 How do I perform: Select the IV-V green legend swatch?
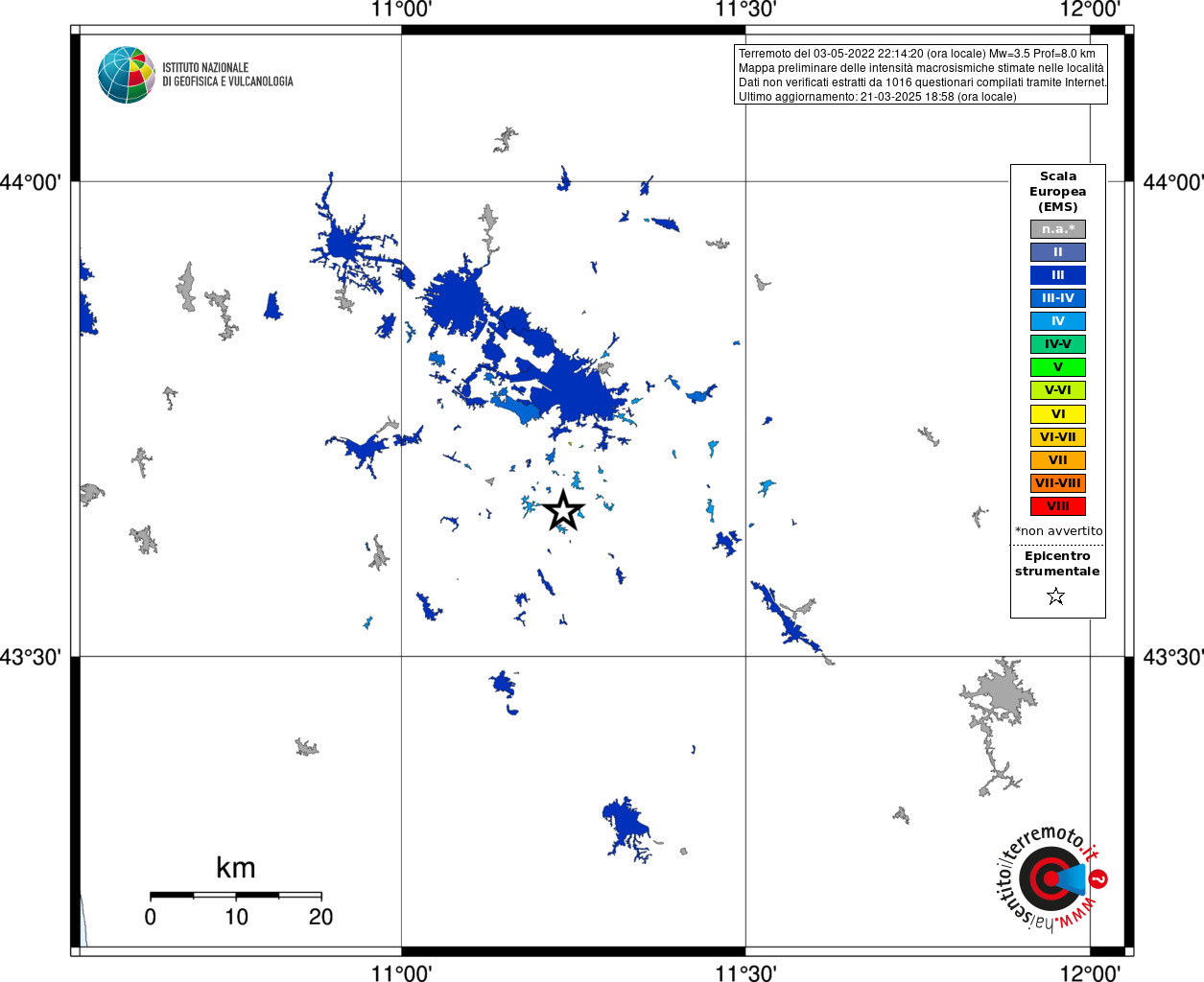(x=1058, y=344)
